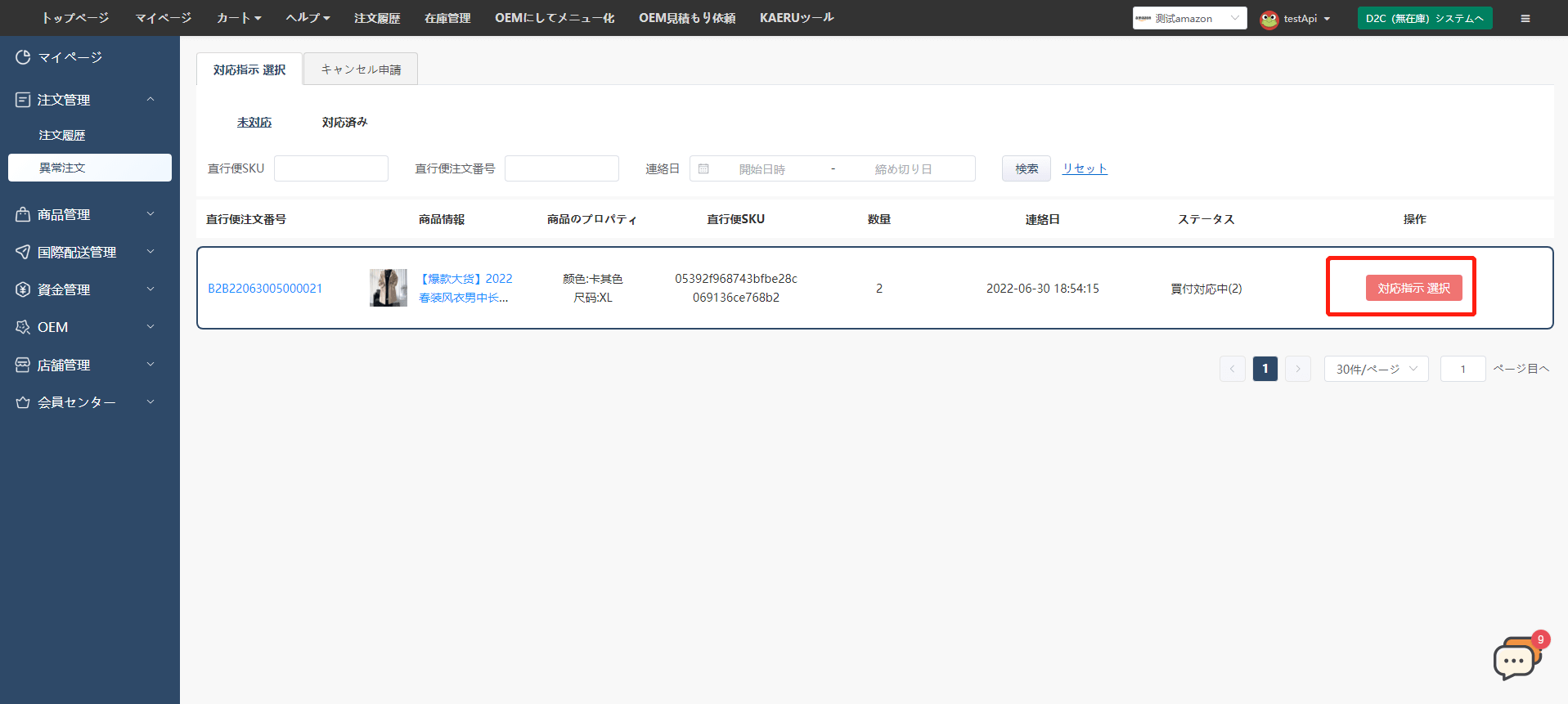Image resolution: width=1568 pixels, height=704 pixels.
Task: Click the 商品管理 shopping bag icon
Action: (x=23, y=214)
